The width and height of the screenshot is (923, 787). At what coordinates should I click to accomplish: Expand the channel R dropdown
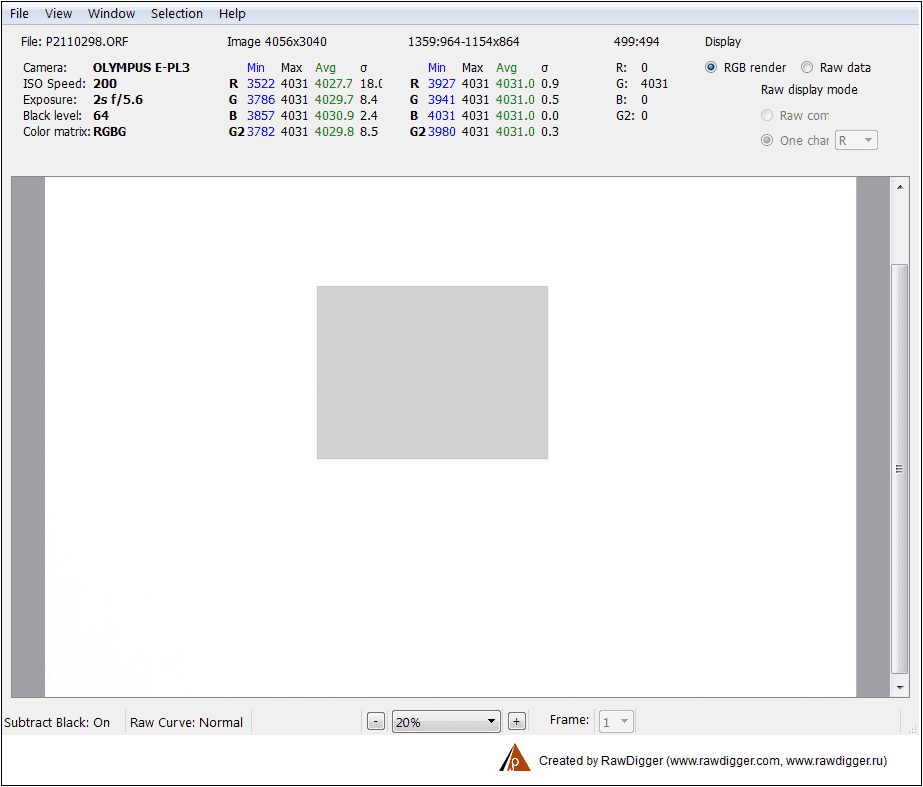tap(856, 141)
